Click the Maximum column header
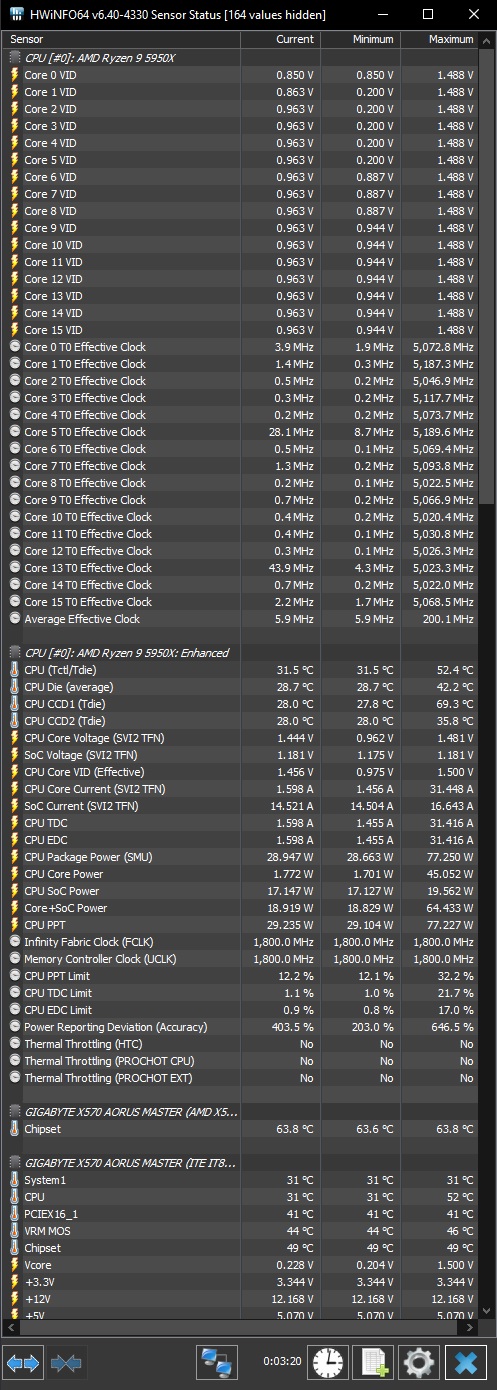 pos(440,39)
